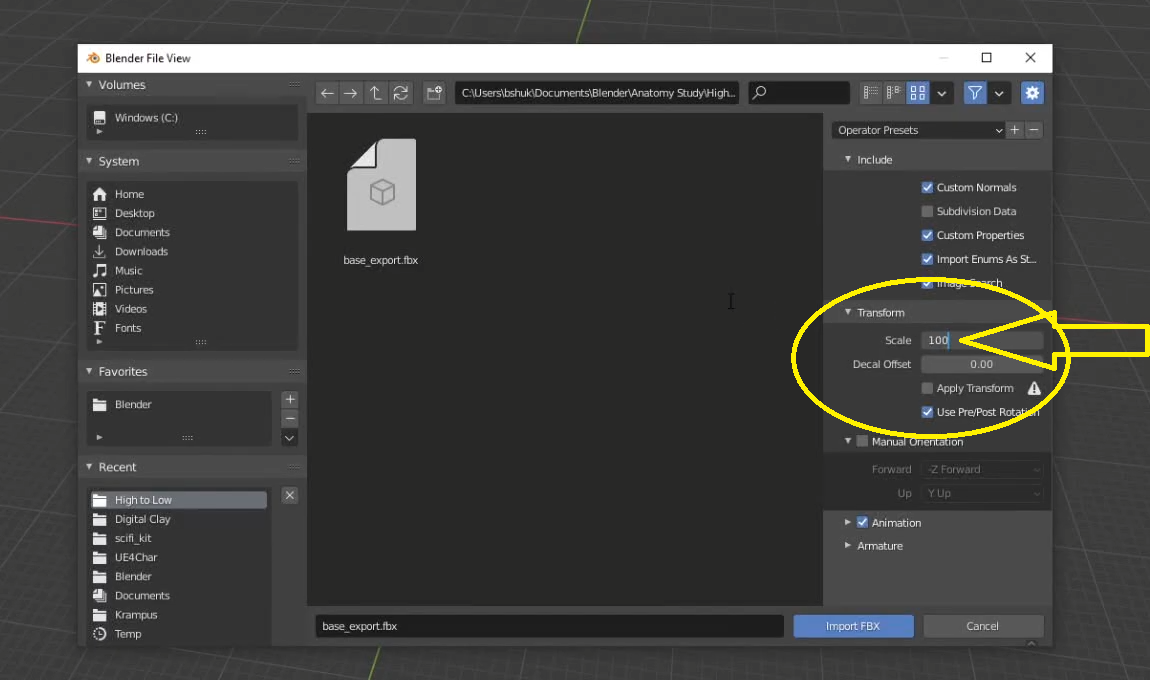Click the file name input field
The image size is (1150, 680).
549,626
